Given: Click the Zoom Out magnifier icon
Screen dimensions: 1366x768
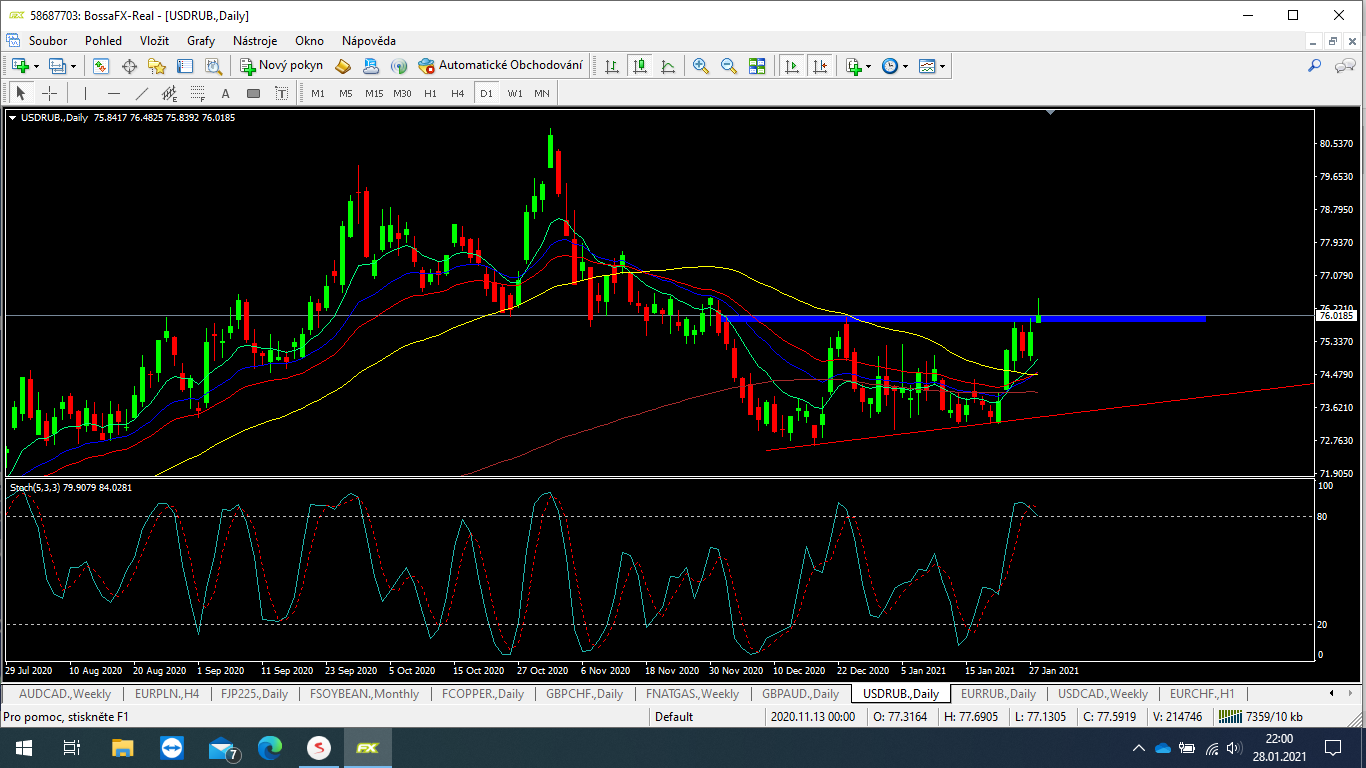Looking at the screenshot, I should click(729, 66).
